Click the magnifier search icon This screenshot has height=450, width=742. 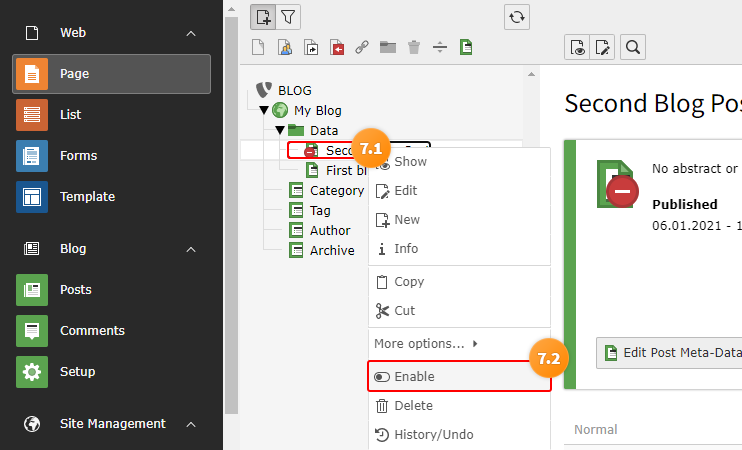(x=633, y=47)
